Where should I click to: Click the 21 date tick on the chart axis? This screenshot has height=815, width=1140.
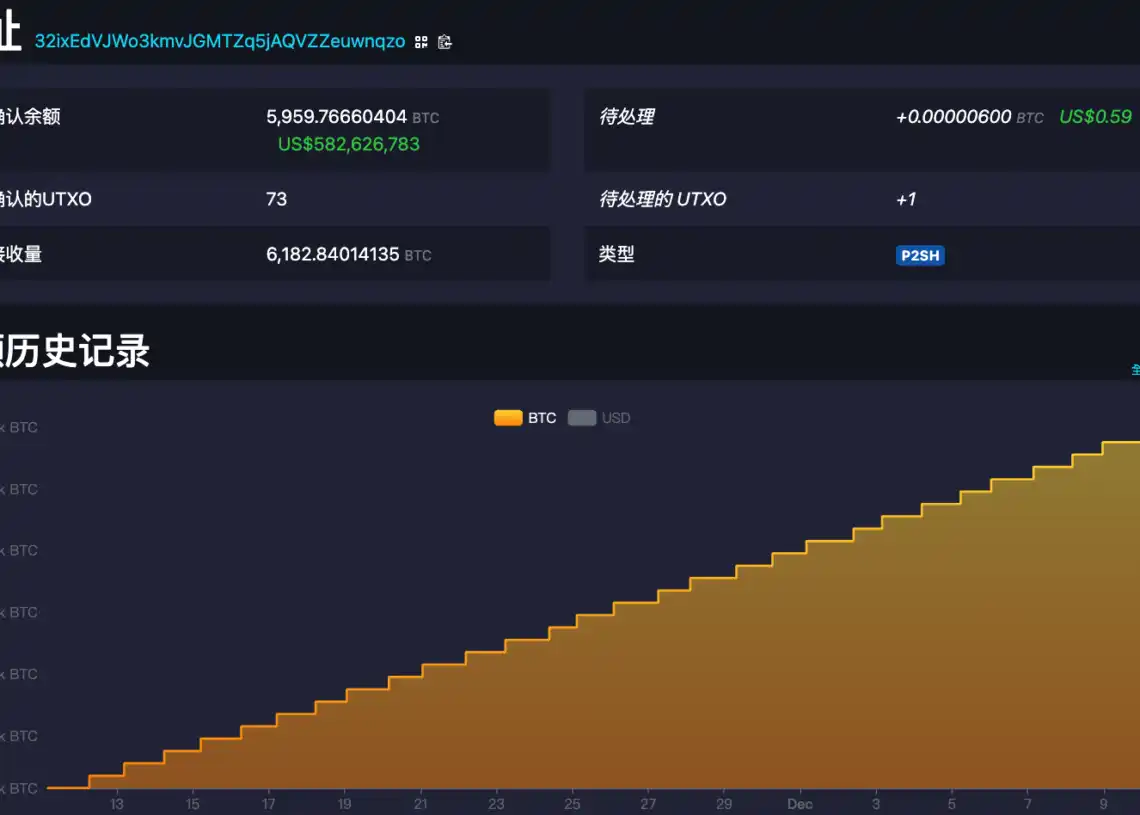[x=421, y=804]
